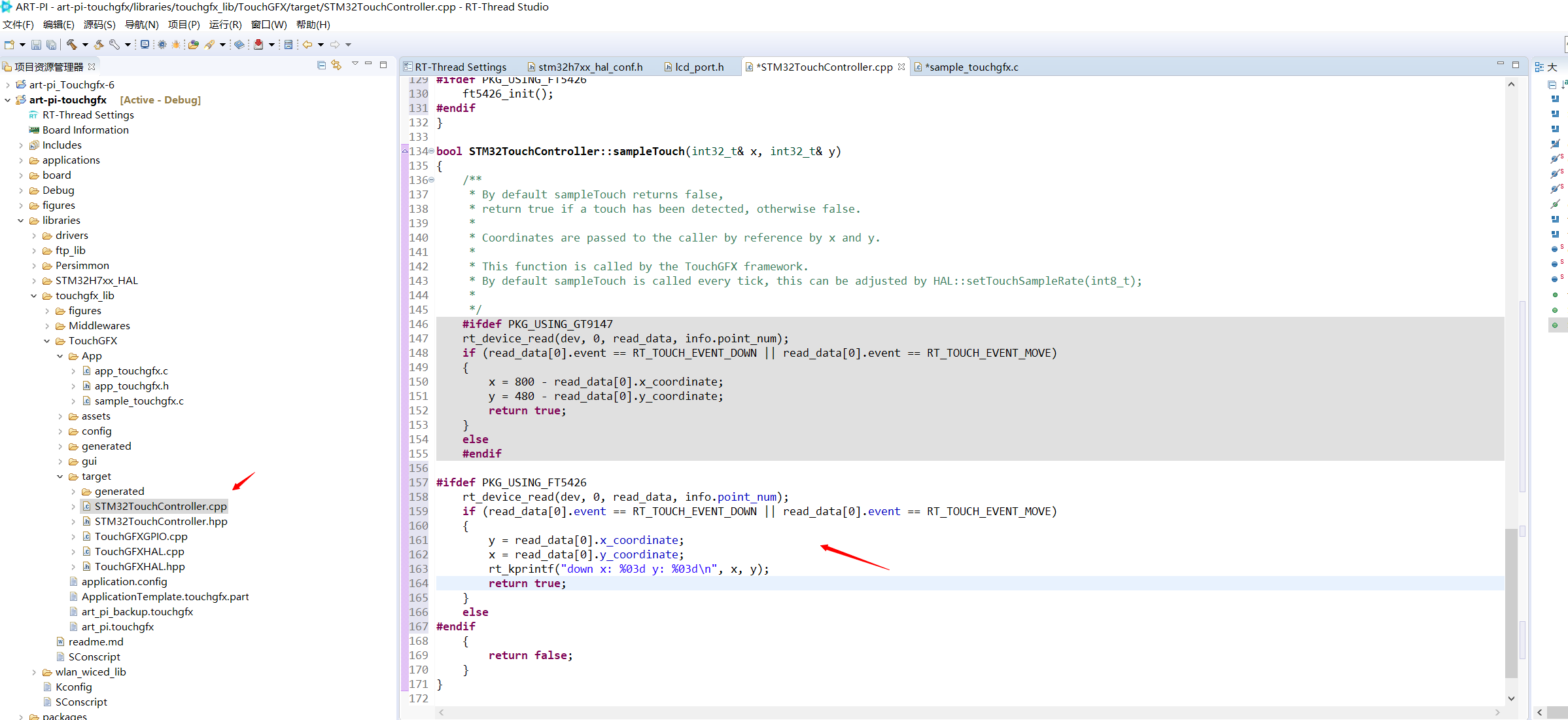Close the STM32TouchController.cpp editor tab
This screenshot has height=720, width=1568.
[x=901, y=67]
